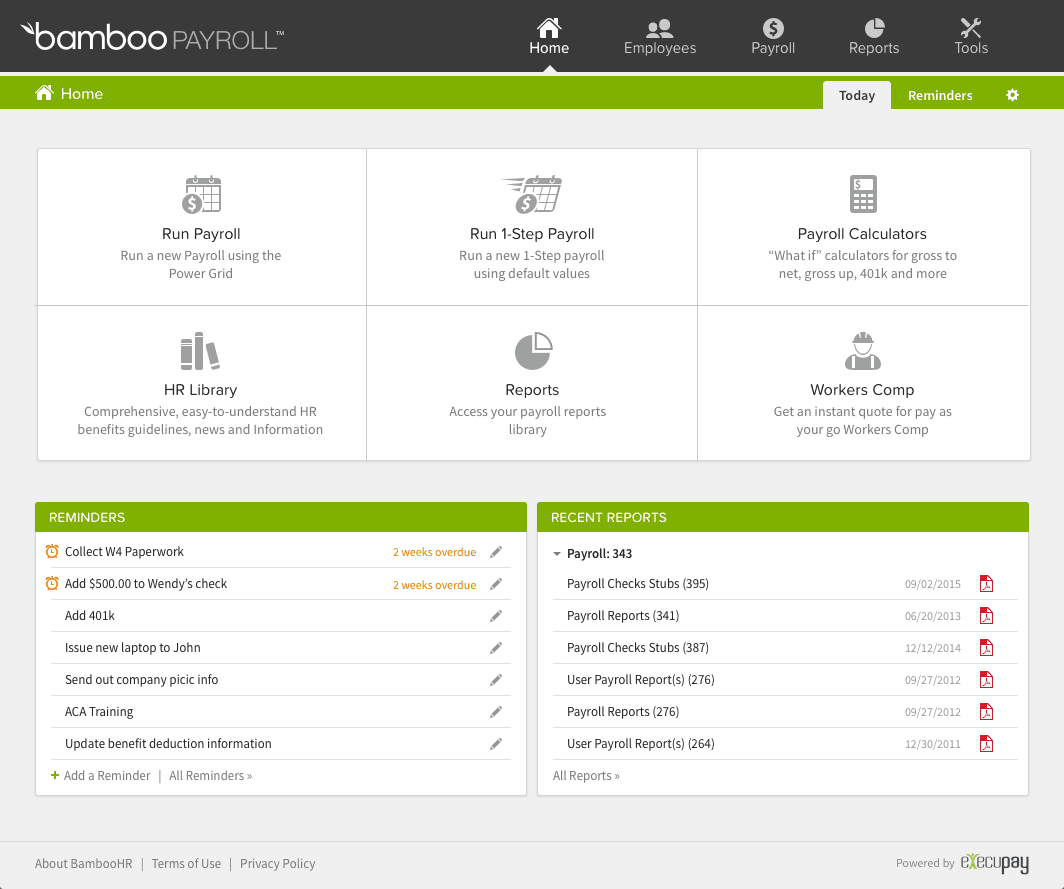
Task: Edit the Add 401k reminder
Action: coord(496,615)
